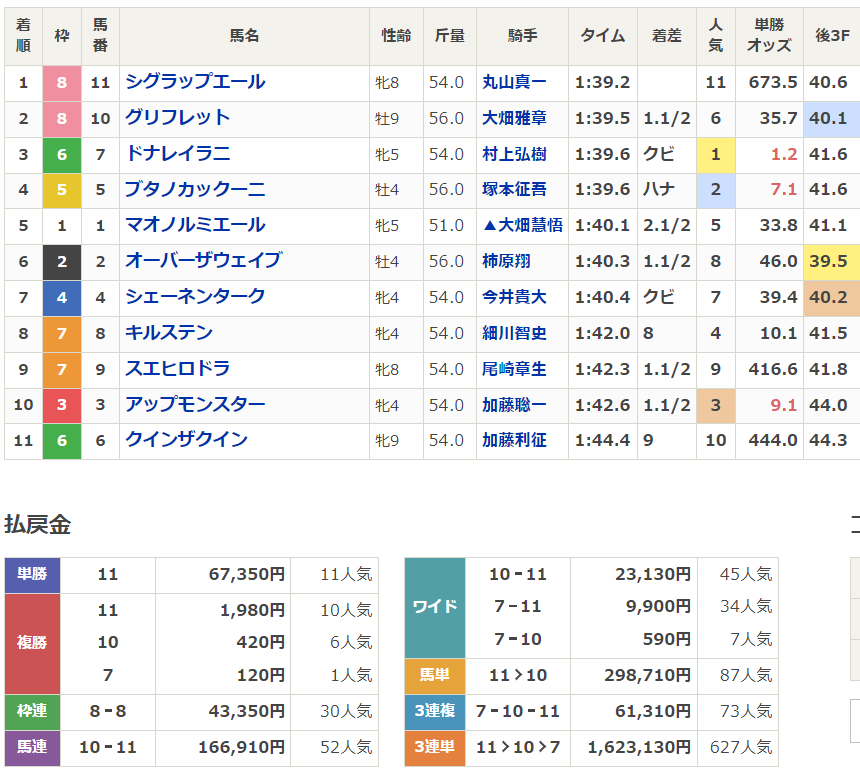
Task: Open jockey profile 柿原翔
Action: tap(506, 261)
